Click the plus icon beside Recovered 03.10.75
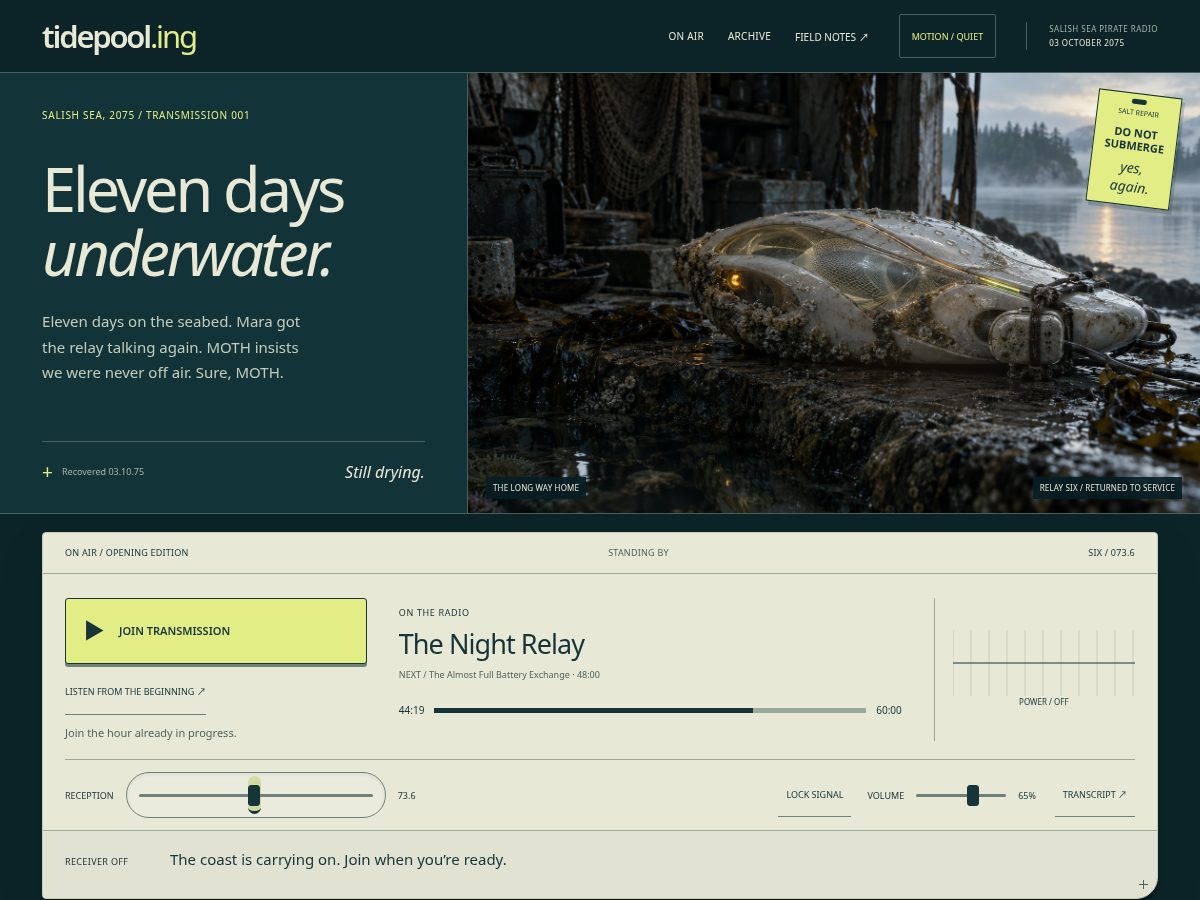This screenshot has width=1200, height=900. [x=47, y=472]
